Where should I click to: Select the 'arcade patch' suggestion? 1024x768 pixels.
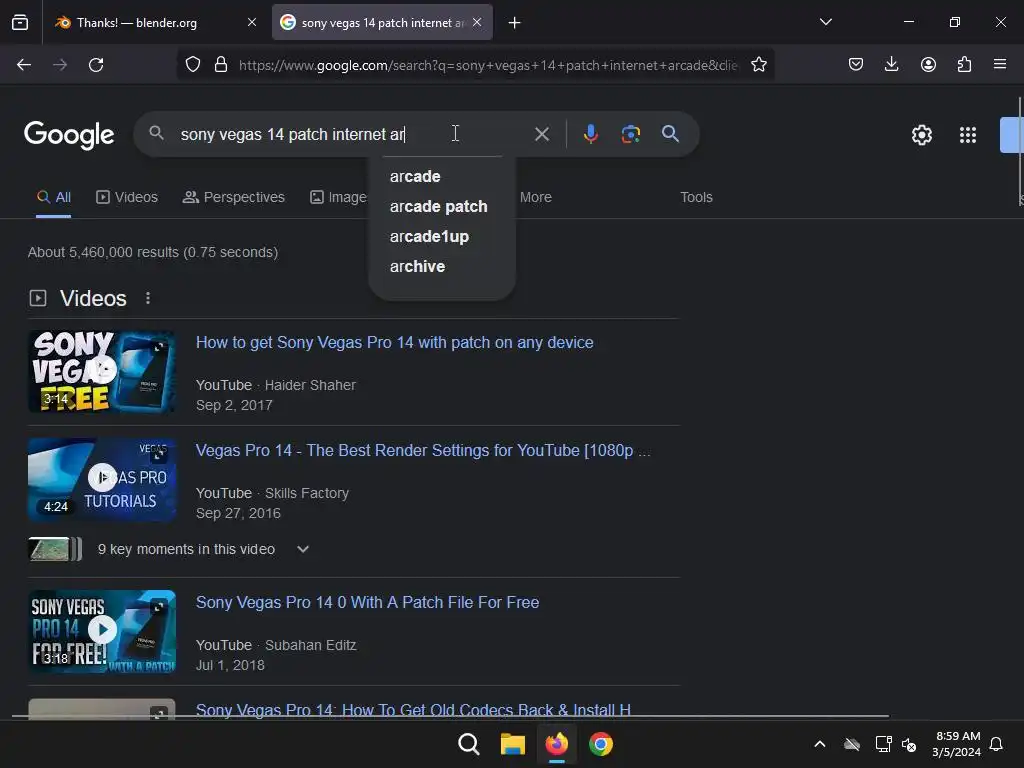pos(439,206)
